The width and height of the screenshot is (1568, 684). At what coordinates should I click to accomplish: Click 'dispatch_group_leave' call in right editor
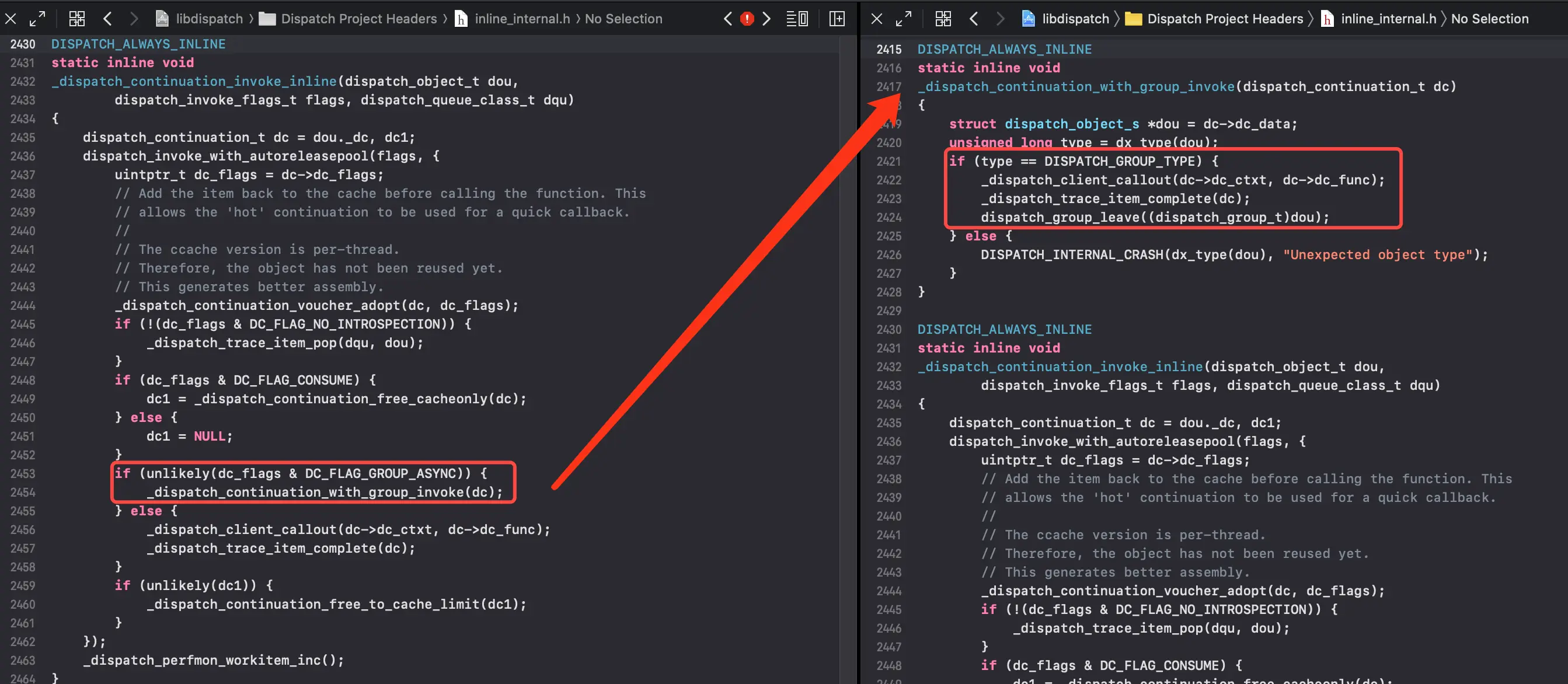tap(1060, 217)
